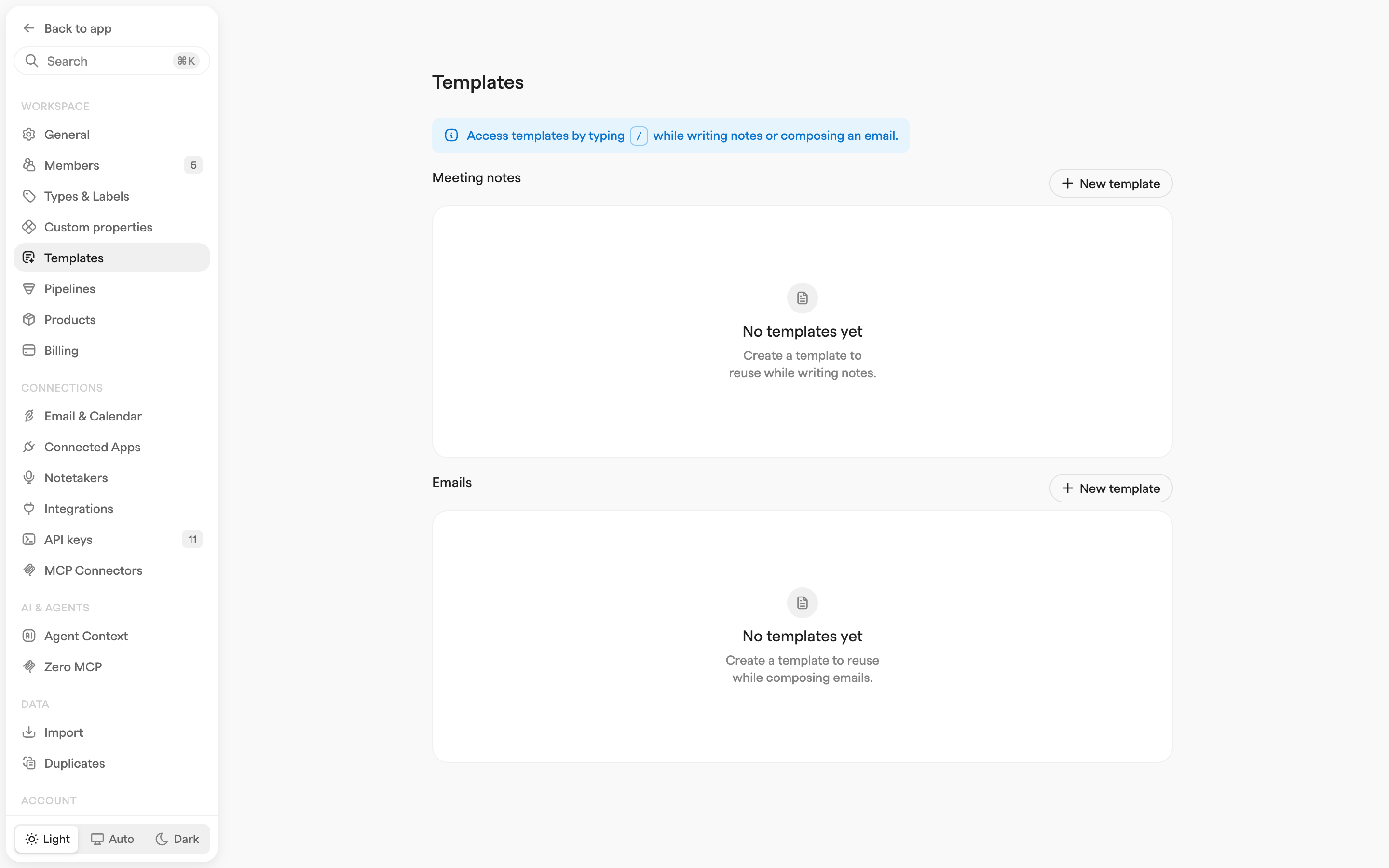Open Billing settings
The image size is (1389, 868).
[x=112, y=350]
